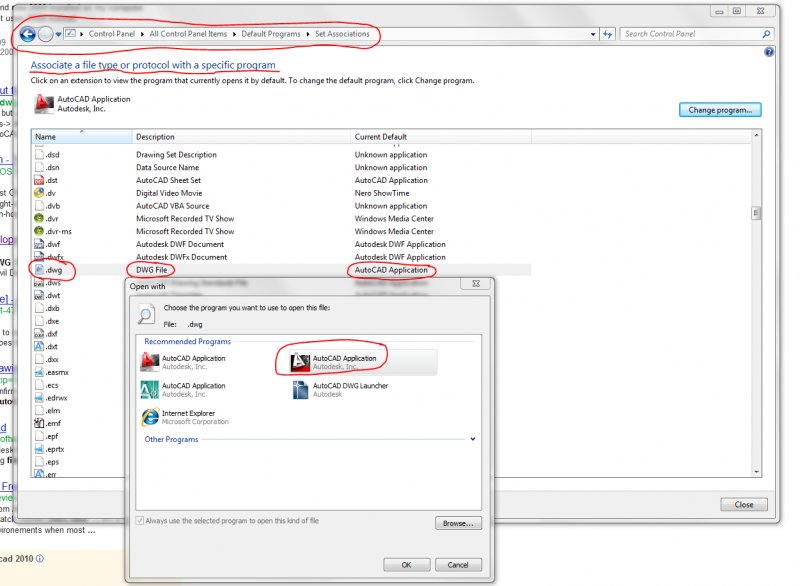800x586 pixels.
Task: Click the file list scrollbar down arrow
Action: [756, 472]
